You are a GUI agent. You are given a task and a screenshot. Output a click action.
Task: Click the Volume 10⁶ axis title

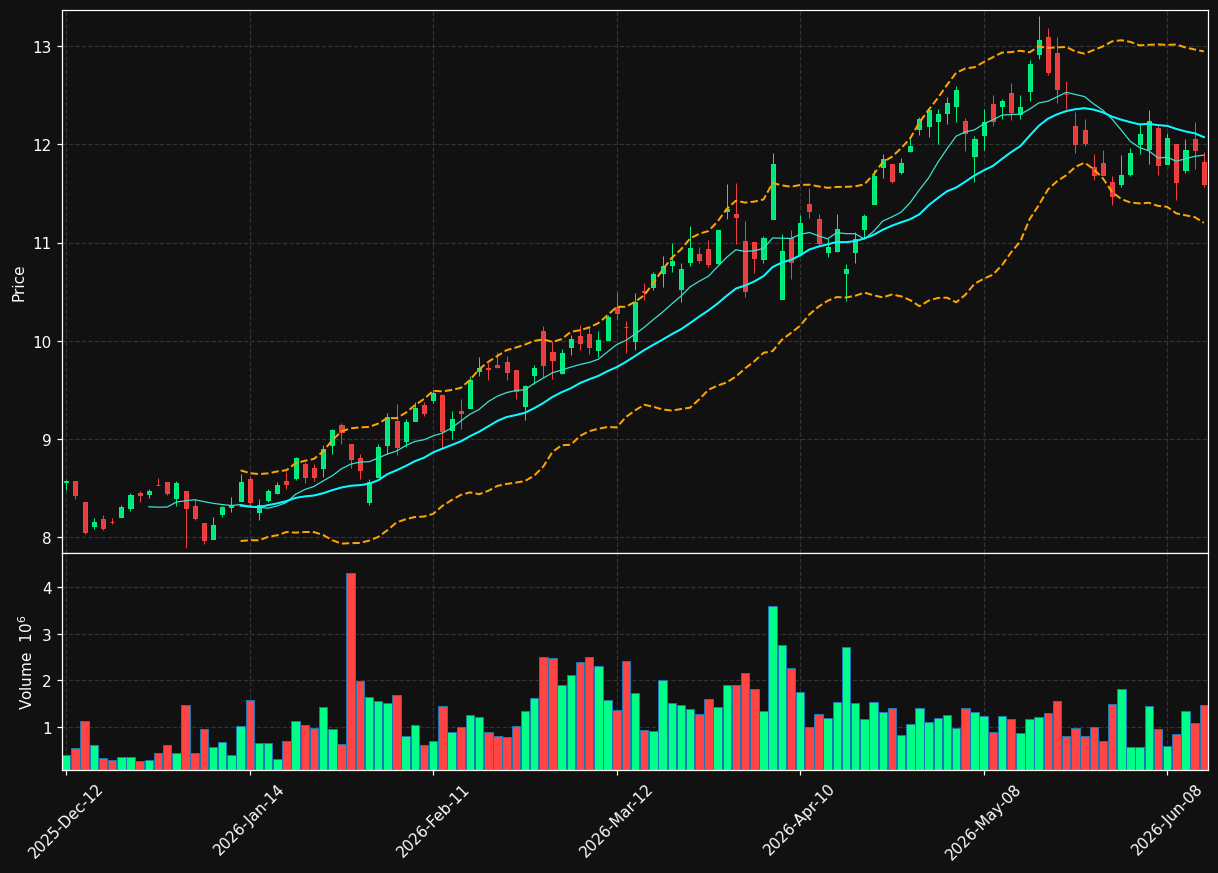(x=24, y=662)
